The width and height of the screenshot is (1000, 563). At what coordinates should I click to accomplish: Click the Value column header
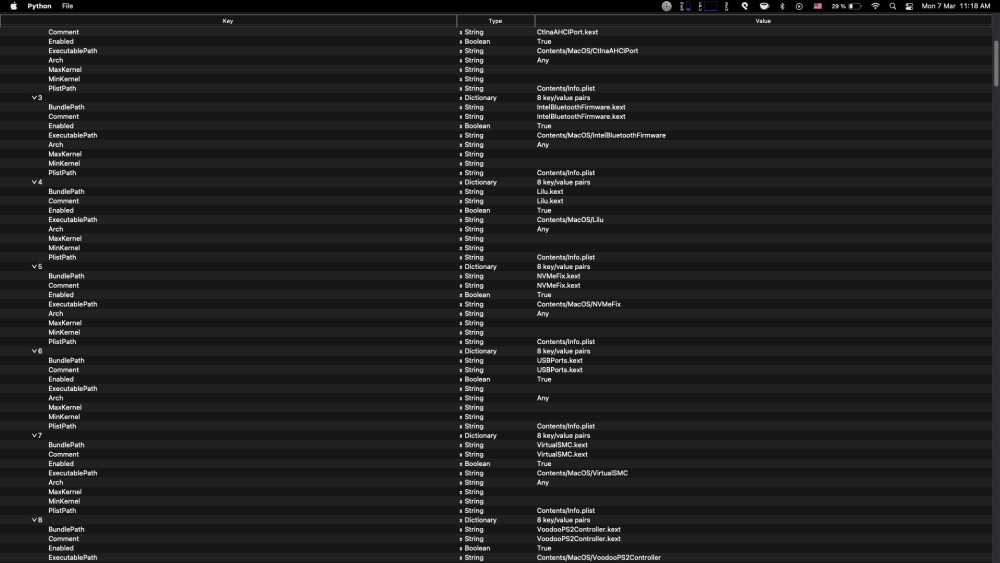pyautogui.click(x=763, y=21)
